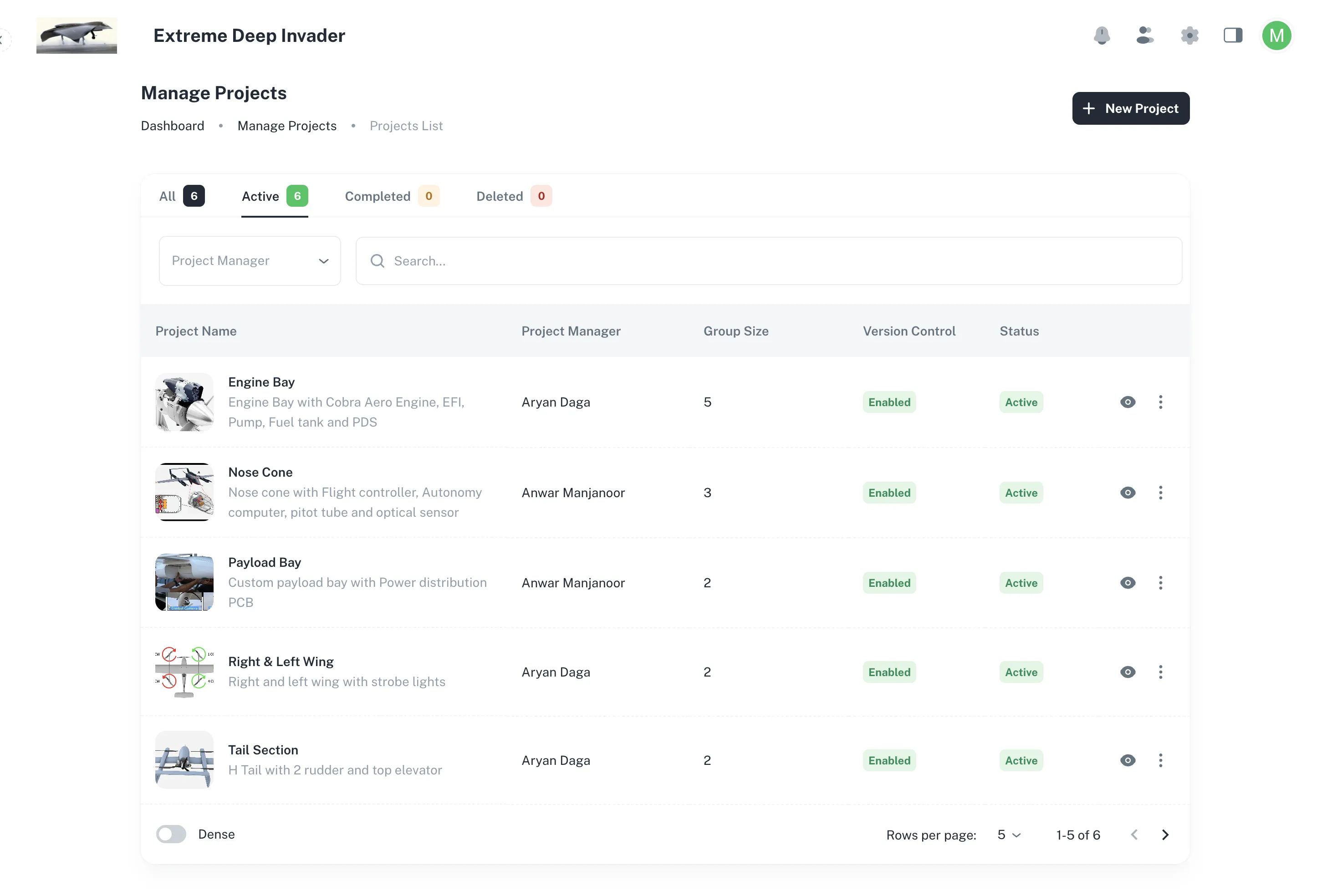The height and width of the screenshot is (896, 1327).
Task: Select the Active tab
Action: pyautogui.click(x=275, y=196)
